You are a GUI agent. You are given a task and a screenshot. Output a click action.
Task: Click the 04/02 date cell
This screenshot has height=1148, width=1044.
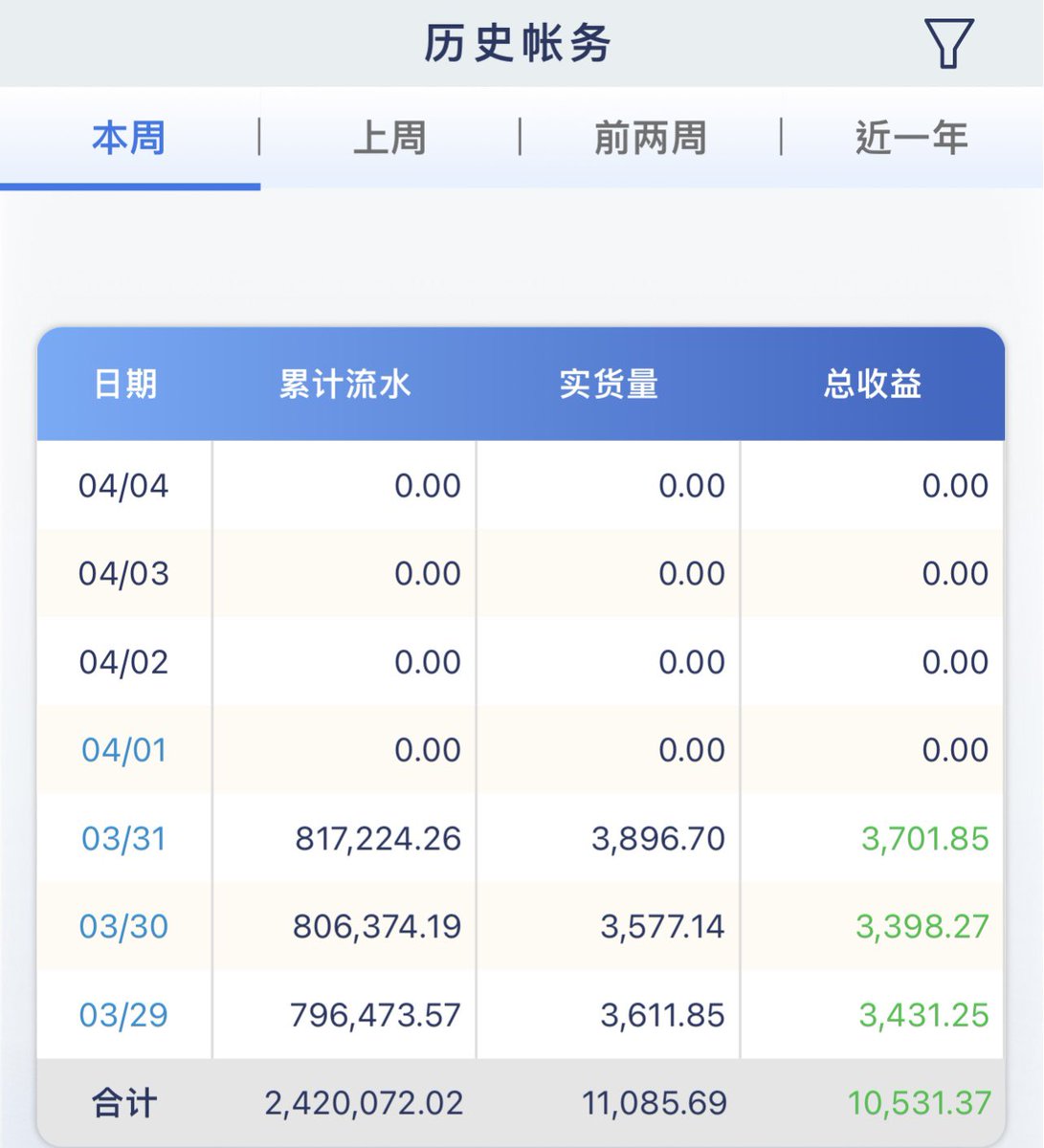point(124,662)
